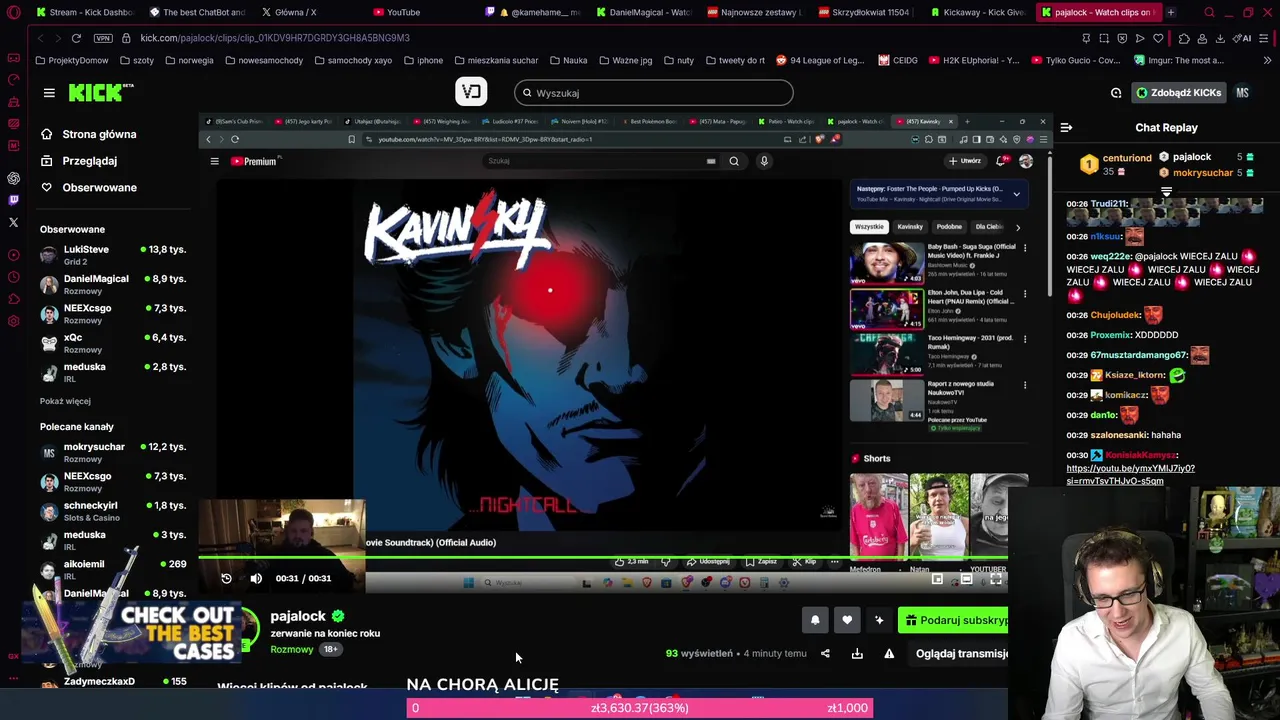Viewport: 1280px width, 720px height.
Task: Open the norwegia bookmark folder
Action: point(189,60)
